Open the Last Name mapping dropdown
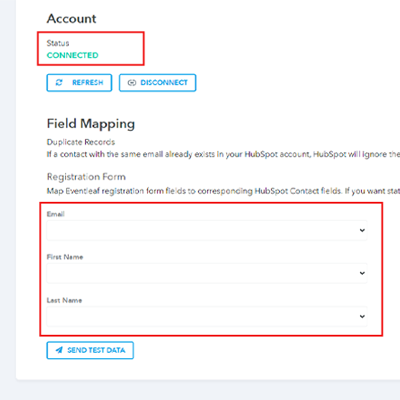 207,316
